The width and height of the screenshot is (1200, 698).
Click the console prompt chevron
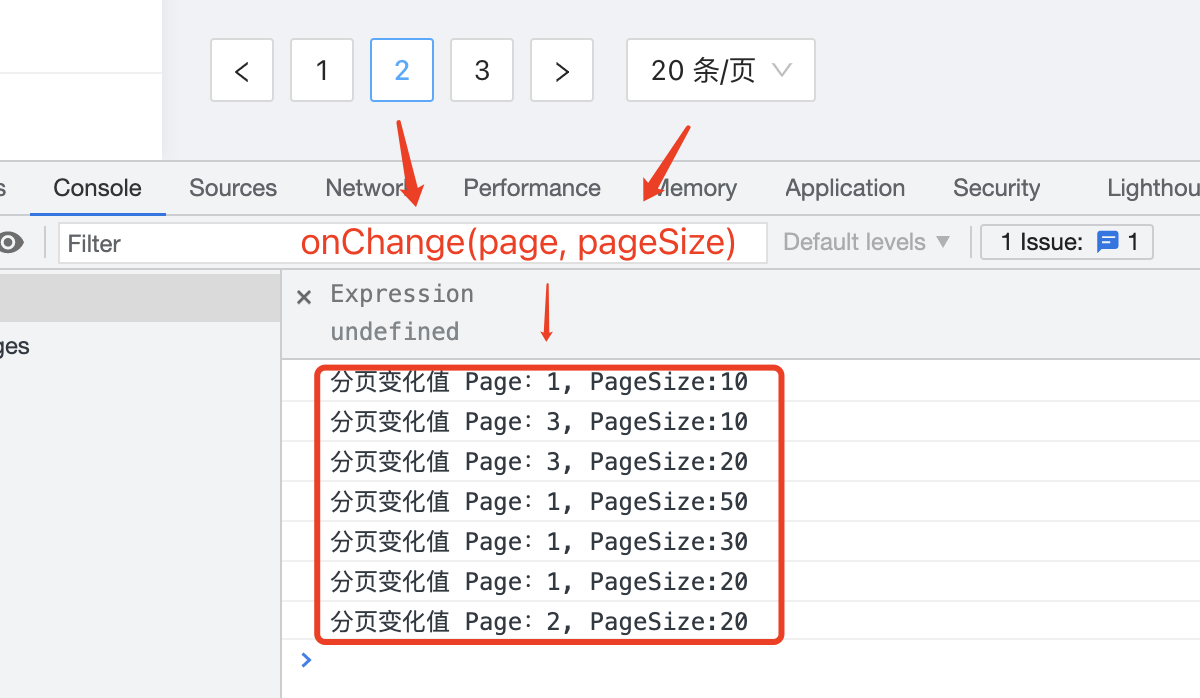coord(306,660)
